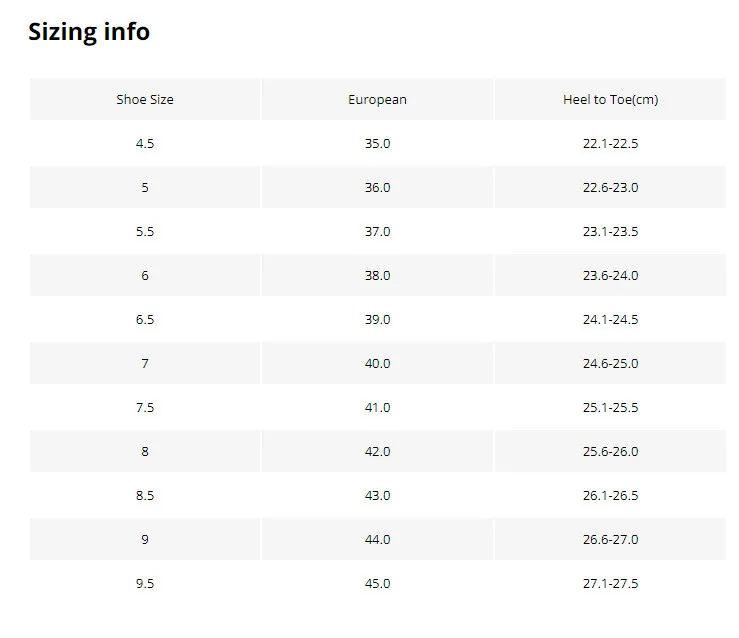Click European size 40.0 cell
Screen dimensions: 739x638
click(x=377, y=364)
